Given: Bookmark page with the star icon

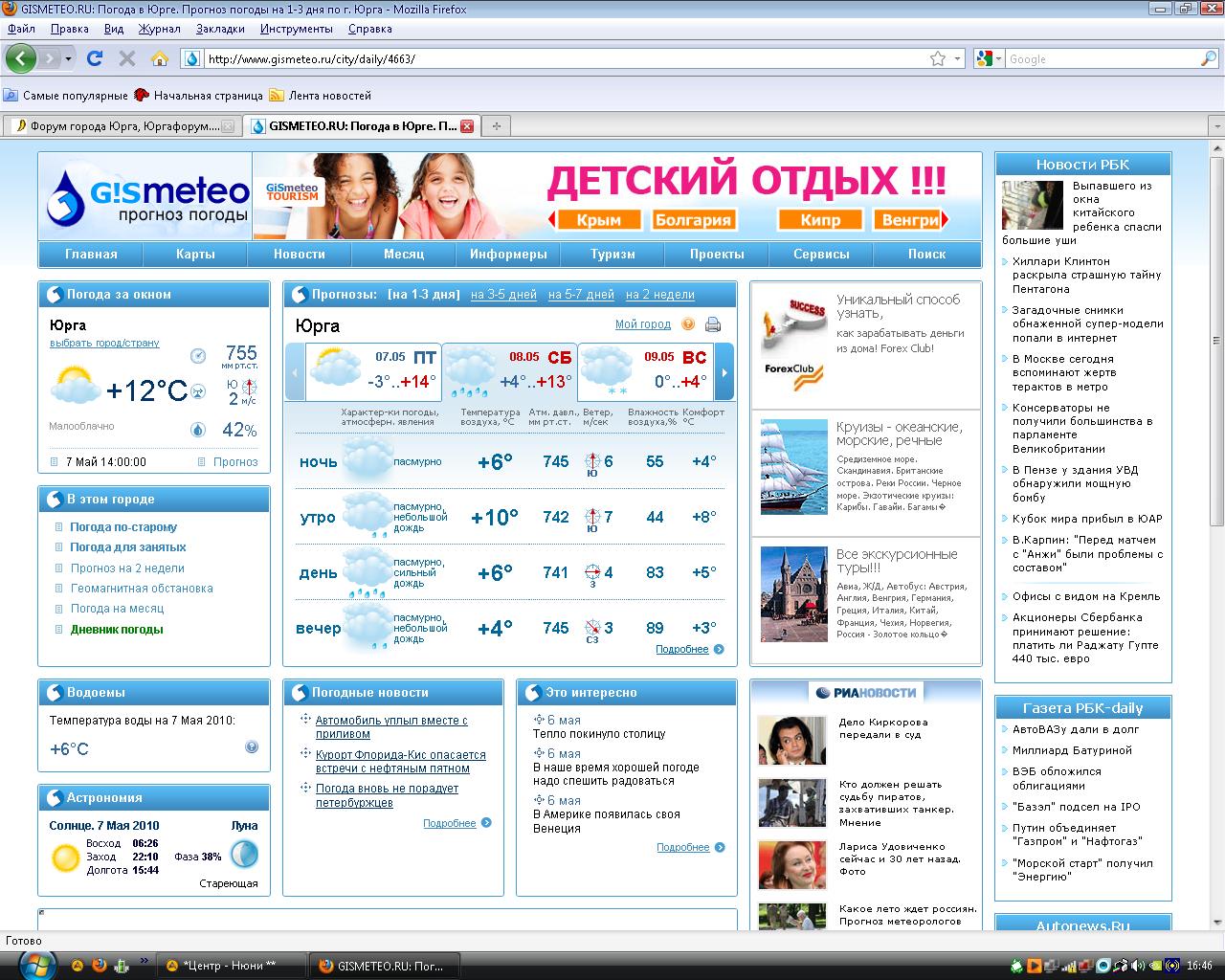Looking at the screenshot, I should click(x=938, y=58).
